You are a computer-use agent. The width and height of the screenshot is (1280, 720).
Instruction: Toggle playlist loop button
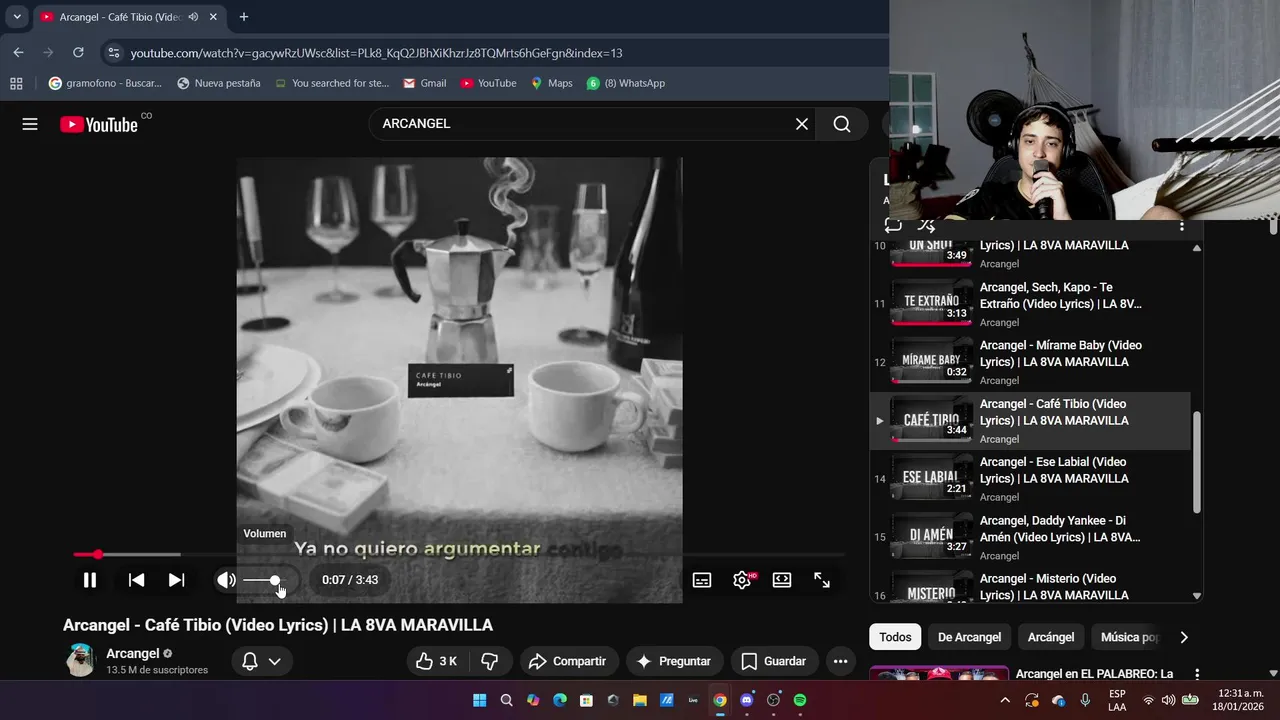coord(893,226)
